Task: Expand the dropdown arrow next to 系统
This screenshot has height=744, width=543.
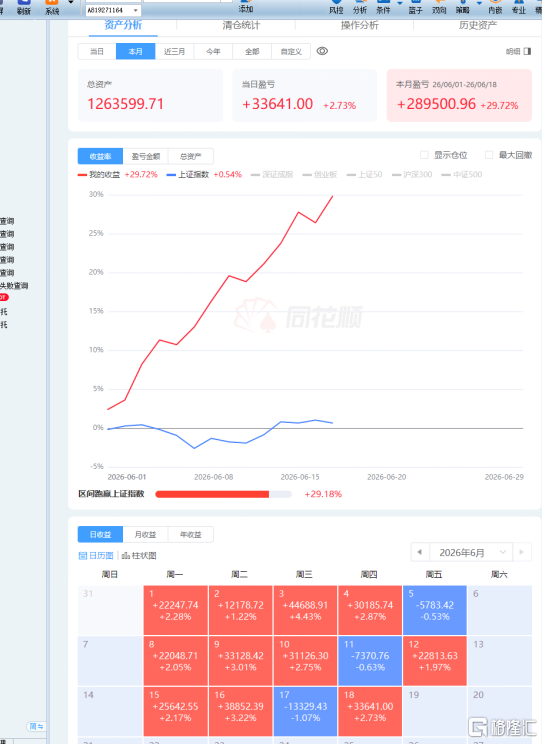Action: click(x=71, y=2)
